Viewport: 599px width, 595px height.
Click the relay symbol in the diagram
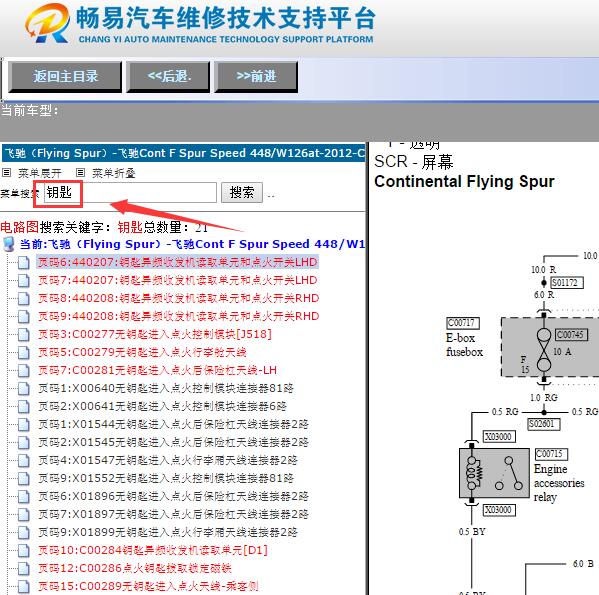coord(494,473)
